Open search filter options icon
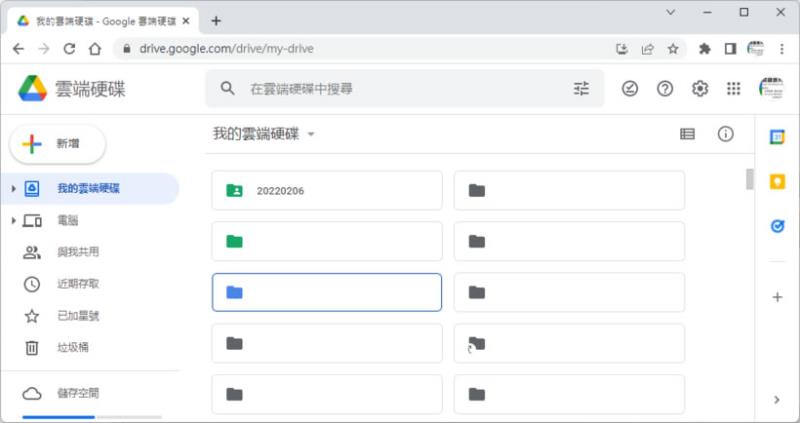This screenshot has width=800, height=423. 581,89
